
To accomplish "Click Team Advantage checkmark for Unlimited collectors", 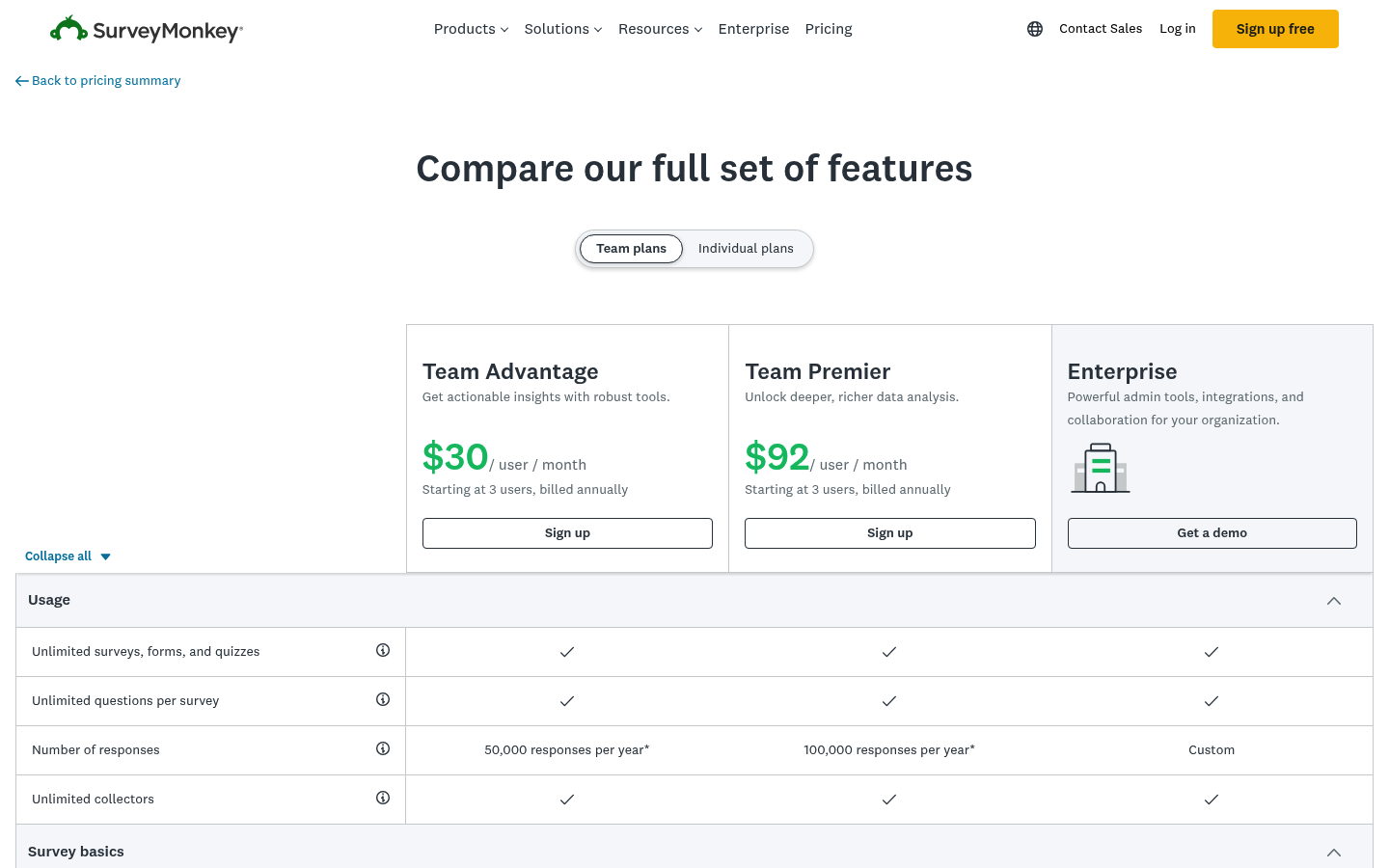I will 567,799.
